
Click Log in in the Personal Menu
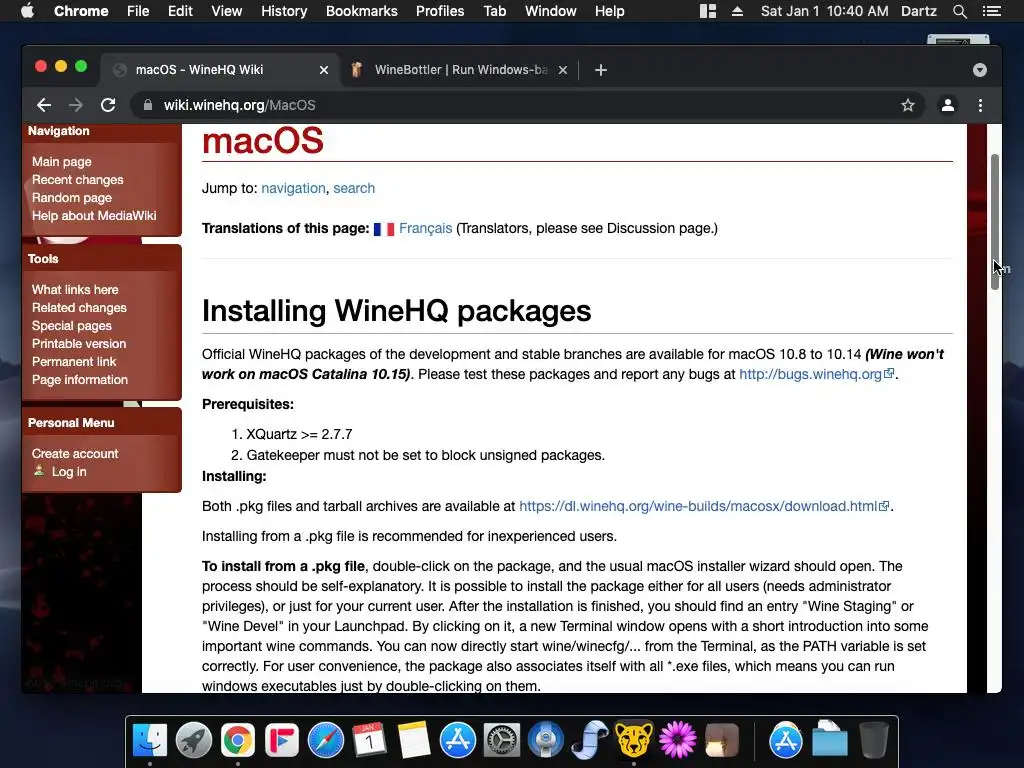point(69,472)
